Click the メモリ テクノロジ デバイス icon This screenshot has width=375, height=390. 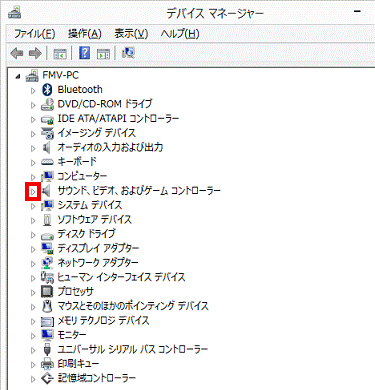(x=47, y=321)
